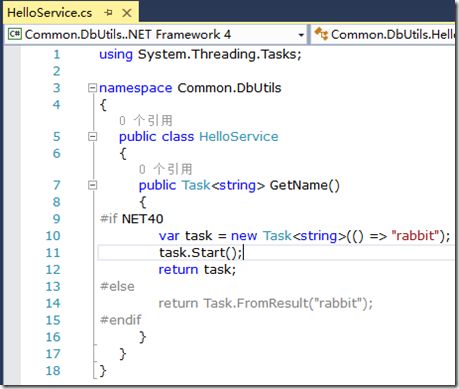
Task: Collapse the HelloService class block
Action: pyautogui.click(x=92, y=136)
